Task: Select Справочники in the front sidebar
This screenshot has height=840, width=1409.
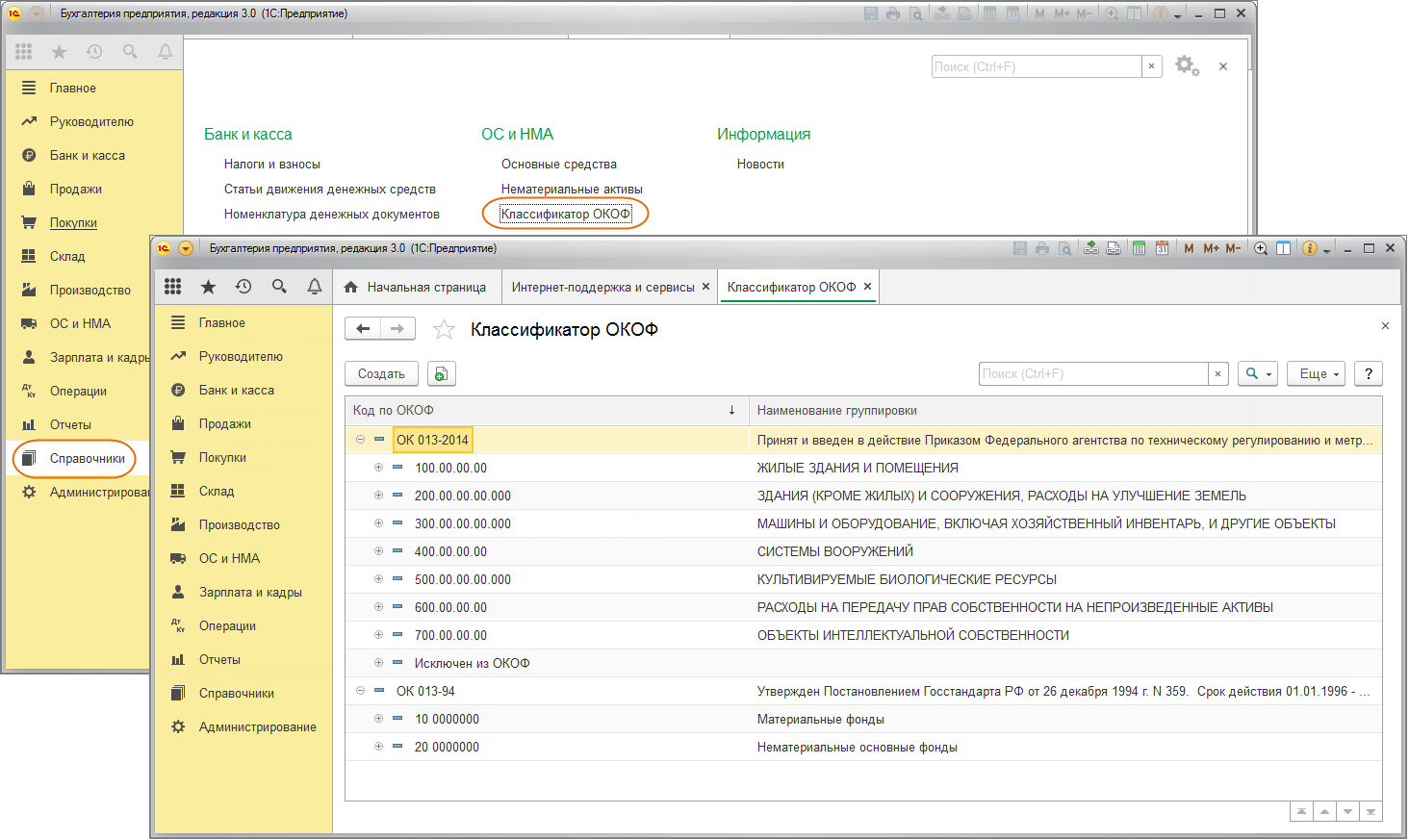Action: click(237, 693)
